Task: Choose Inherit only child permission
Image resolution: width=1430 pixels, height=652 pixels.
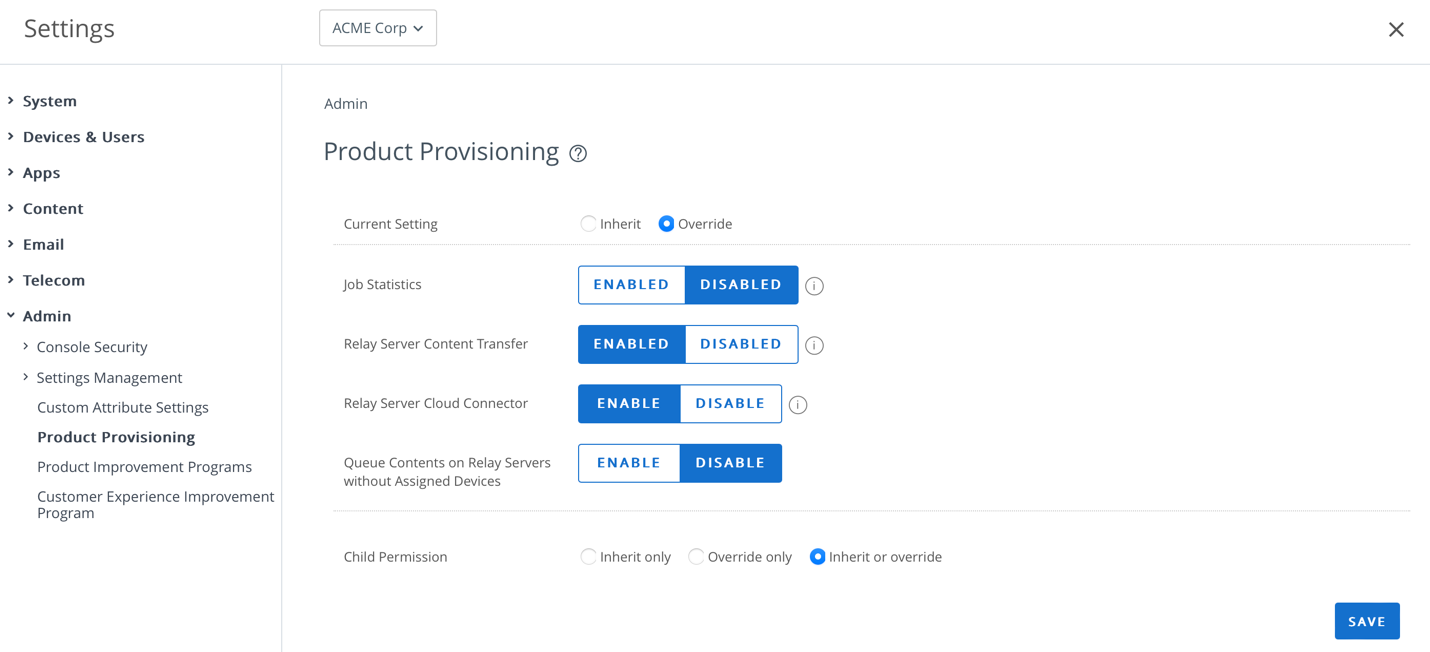Action: click(x=588, y=557)
